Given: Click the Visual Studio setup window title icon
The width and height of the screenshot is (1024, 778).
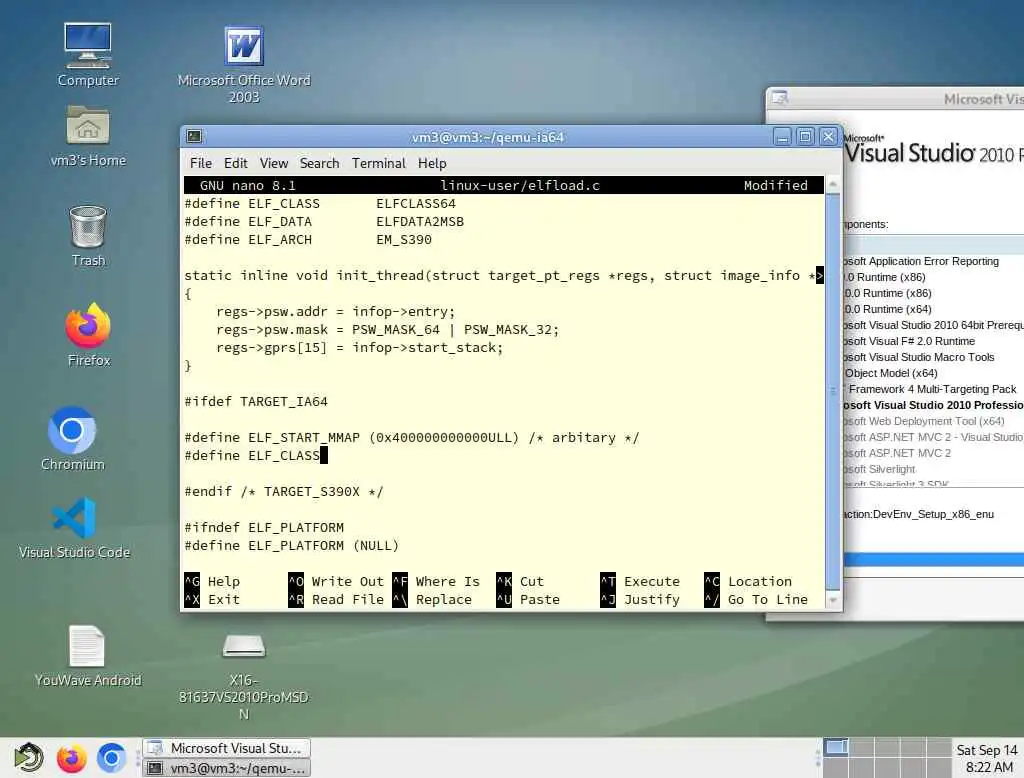Looking at the screenshot, I should (780, 98).
